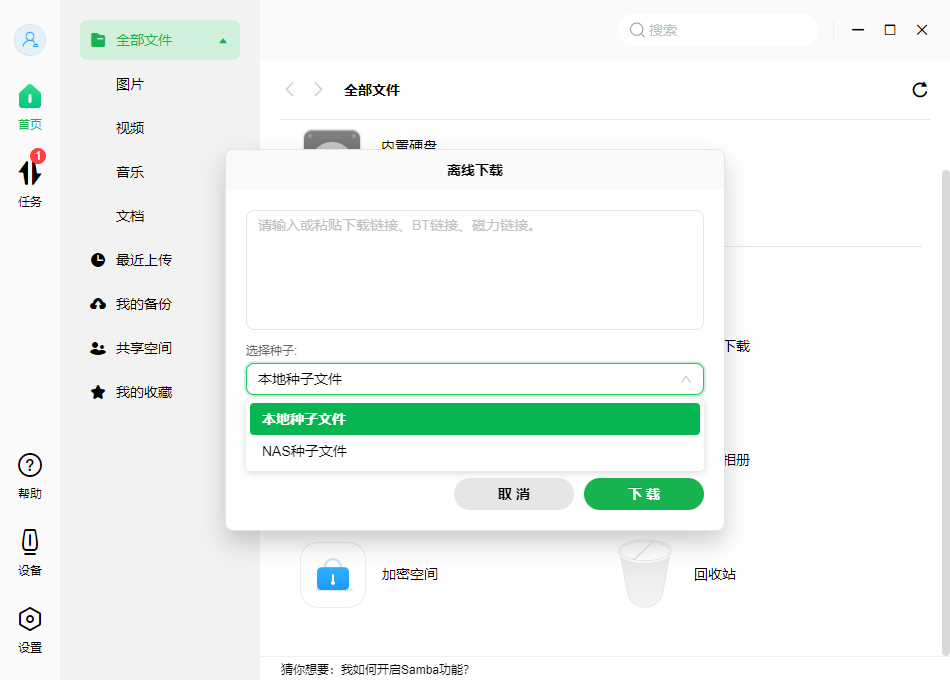950x680 pixels.
Task: Switch to the 视频 section
Action: tap(130, 128)
